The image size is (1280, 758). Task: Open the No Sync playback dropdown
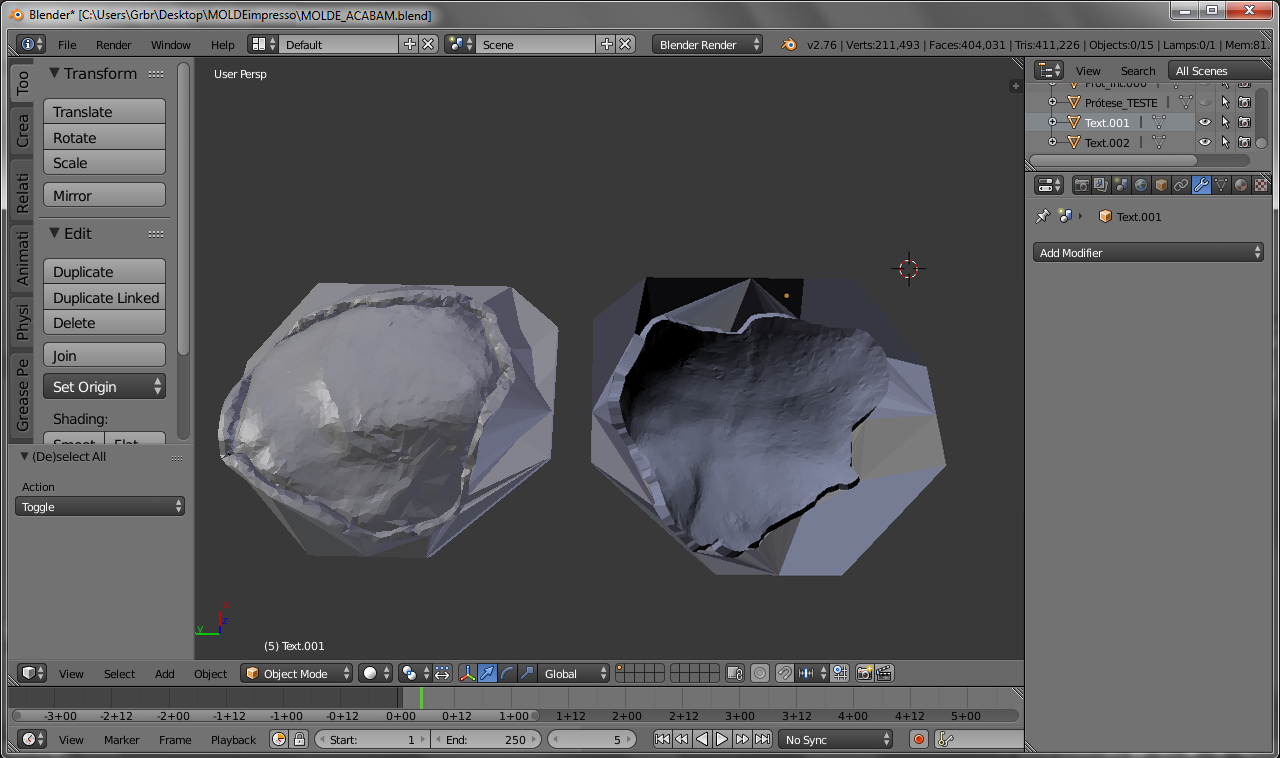coord(836,739)
